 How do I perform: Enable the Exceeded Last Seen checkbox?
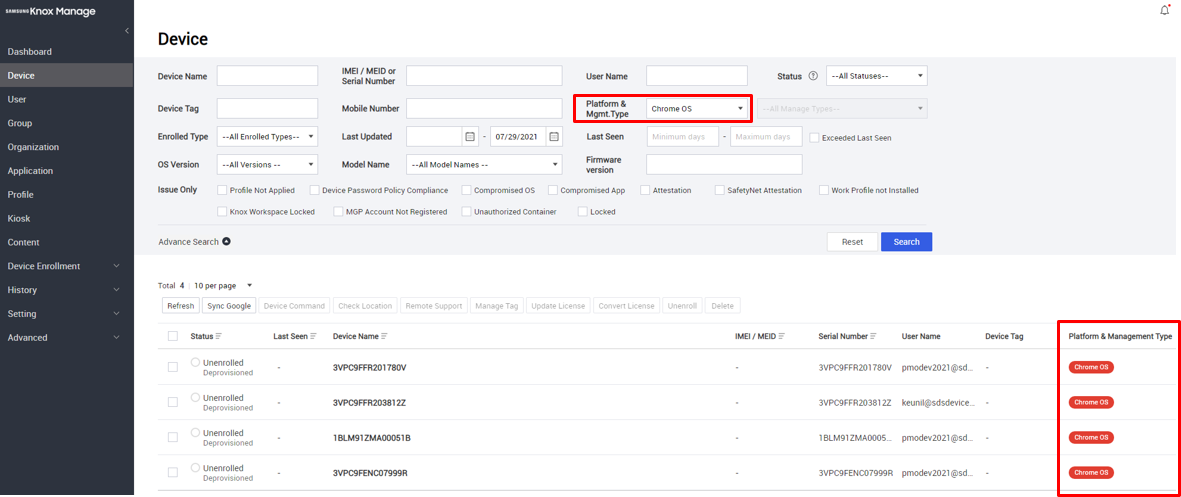814,138
